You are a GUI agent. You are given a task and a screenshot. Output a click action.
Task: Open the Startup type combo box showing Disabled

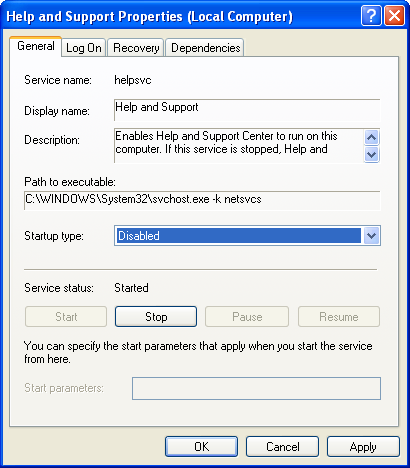247,236
